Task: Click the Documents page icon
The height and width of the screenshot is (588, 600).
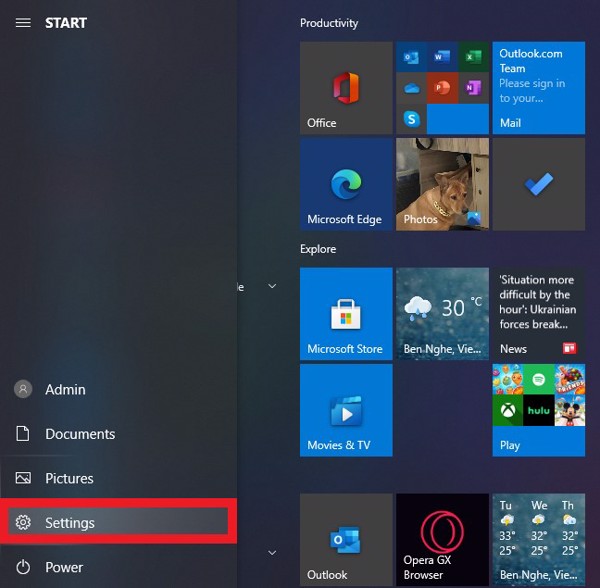Action: tap(23, 433)
